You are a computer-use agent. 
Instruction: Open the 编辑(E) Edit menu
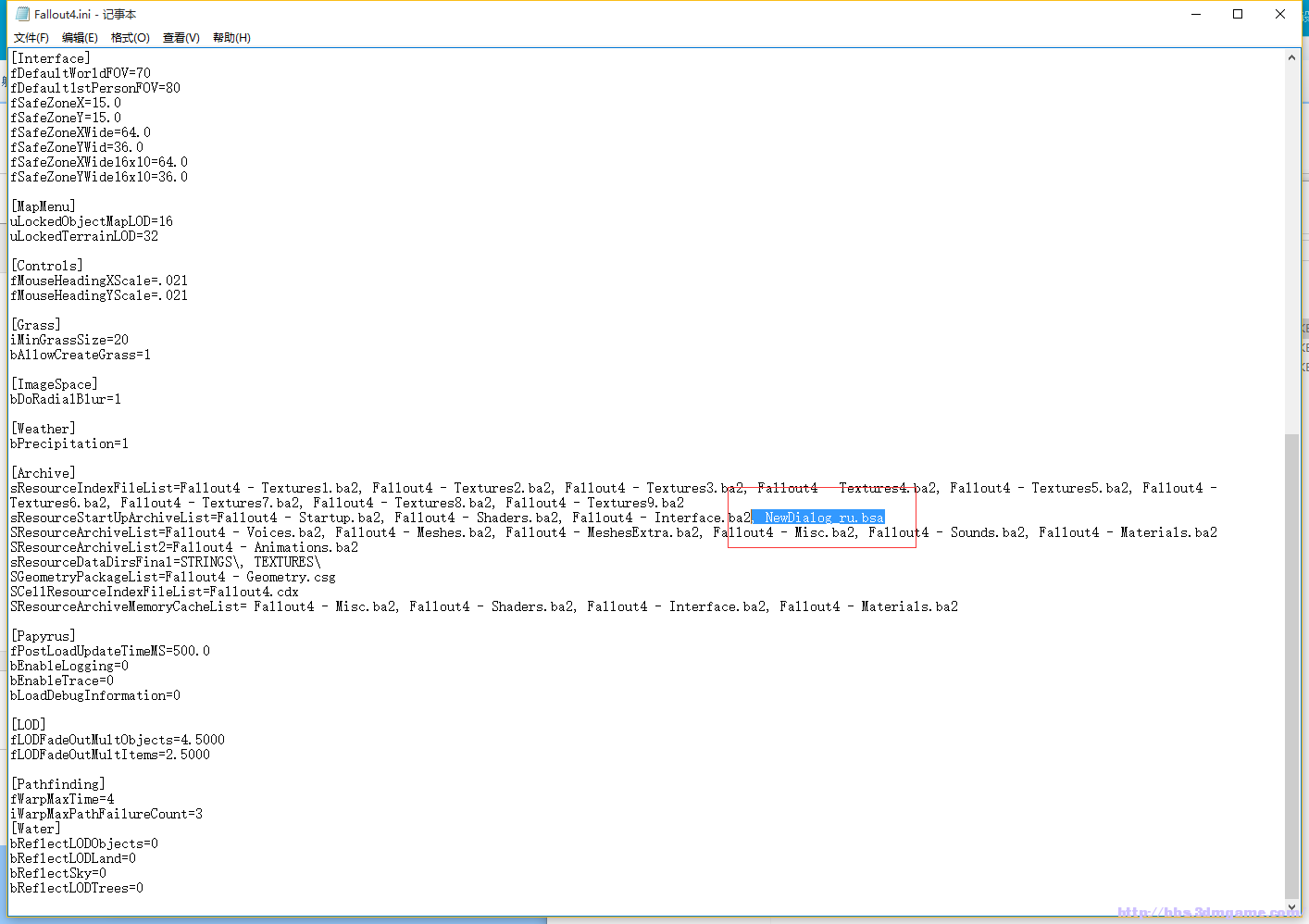point(80,38)
